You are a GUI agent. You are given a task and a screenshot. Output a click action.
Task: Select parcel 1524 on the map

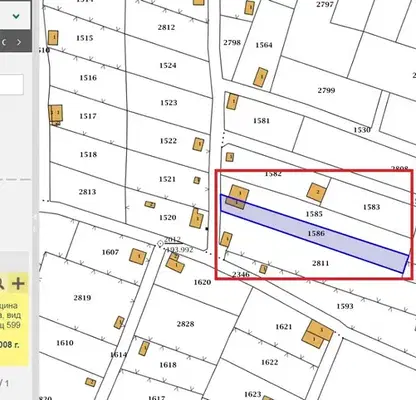168,66
